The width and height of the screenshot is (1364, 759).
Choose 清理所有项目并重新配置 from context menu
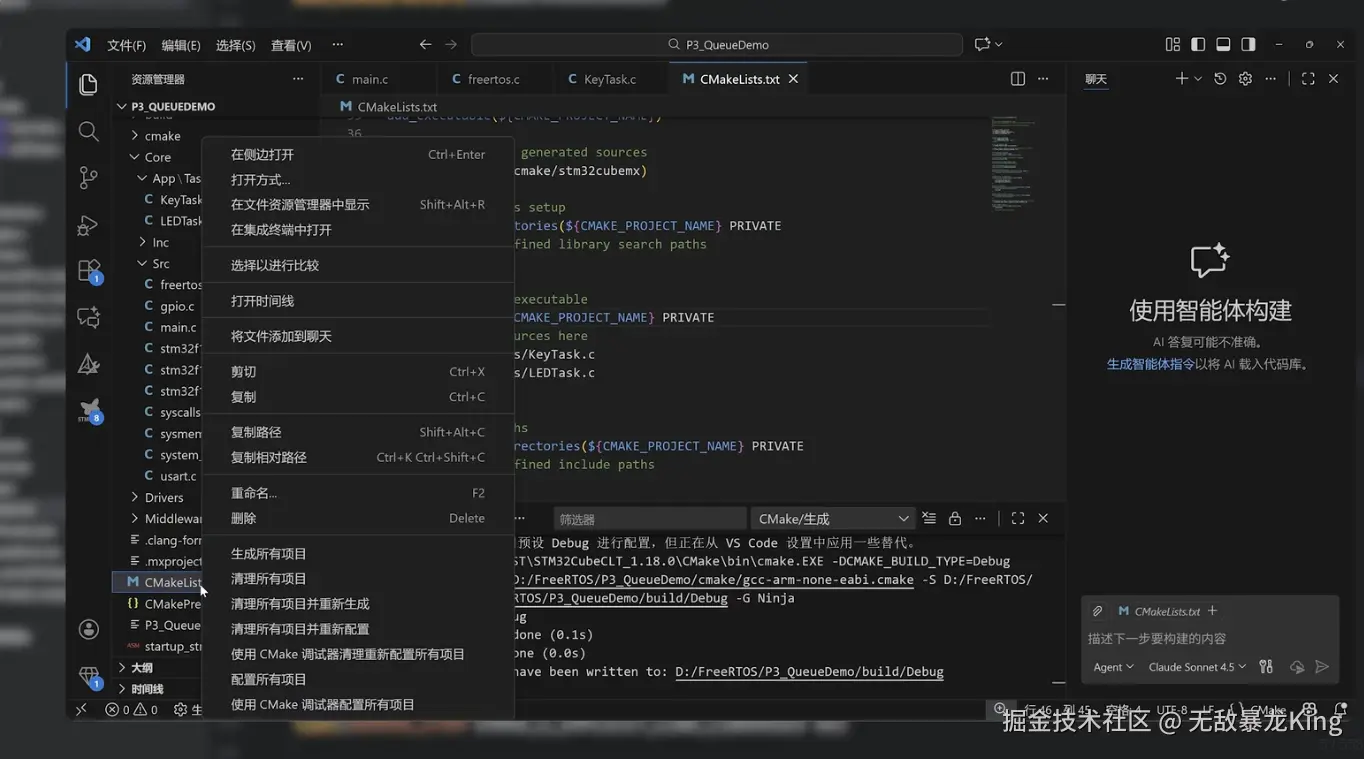[358, 630]
